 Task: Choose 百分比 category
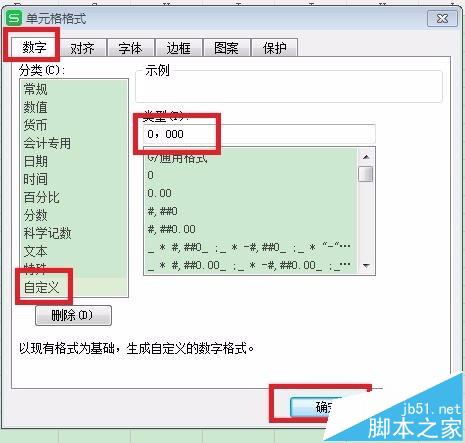click(74, 197)
